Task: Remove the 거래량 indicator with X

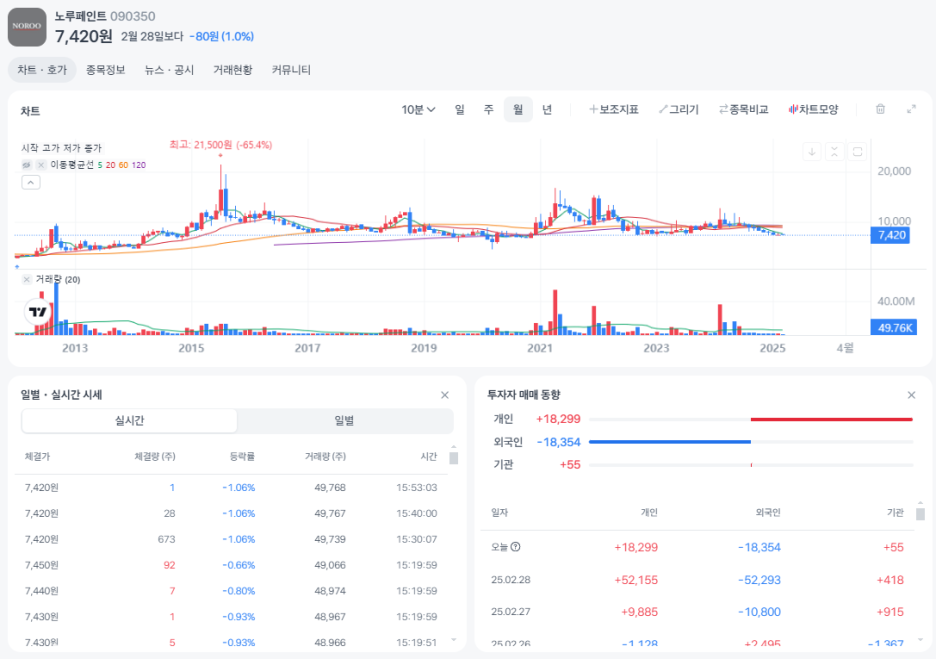Action: 26,279
